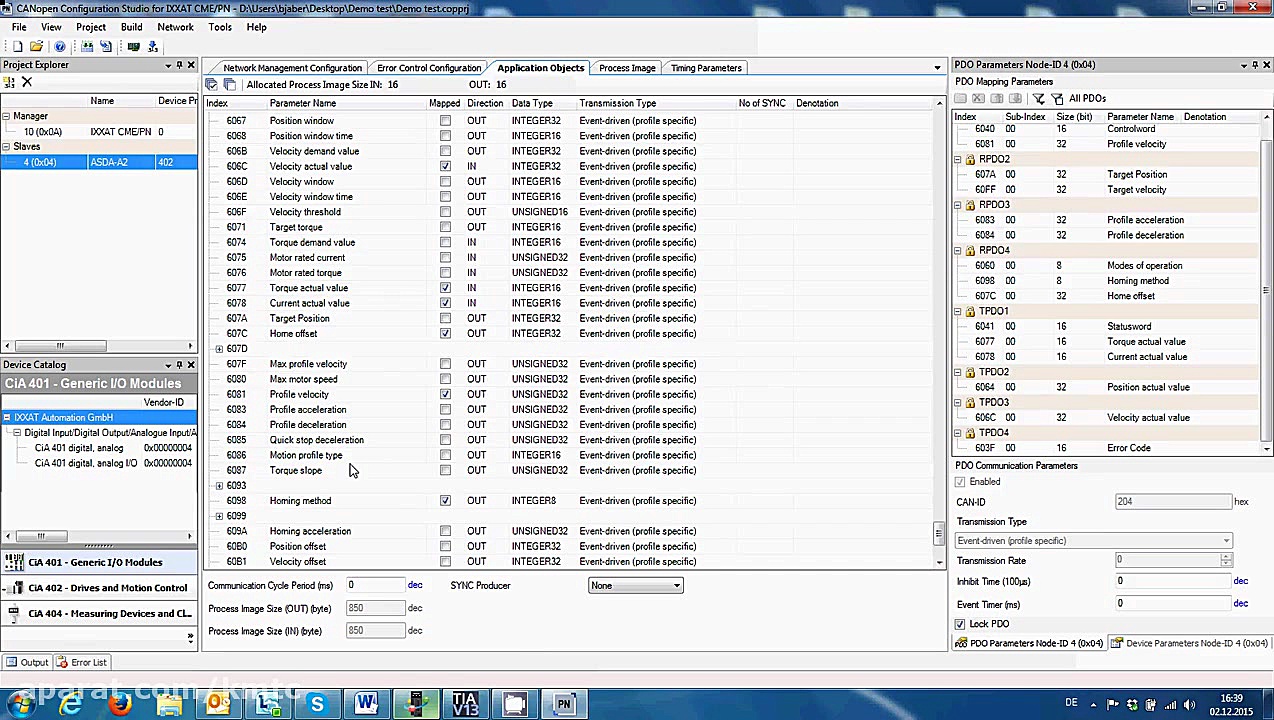1274x720 pixels.
Task: Toggle Mapped checkbox for Current actual value
Action: [445, 303]
